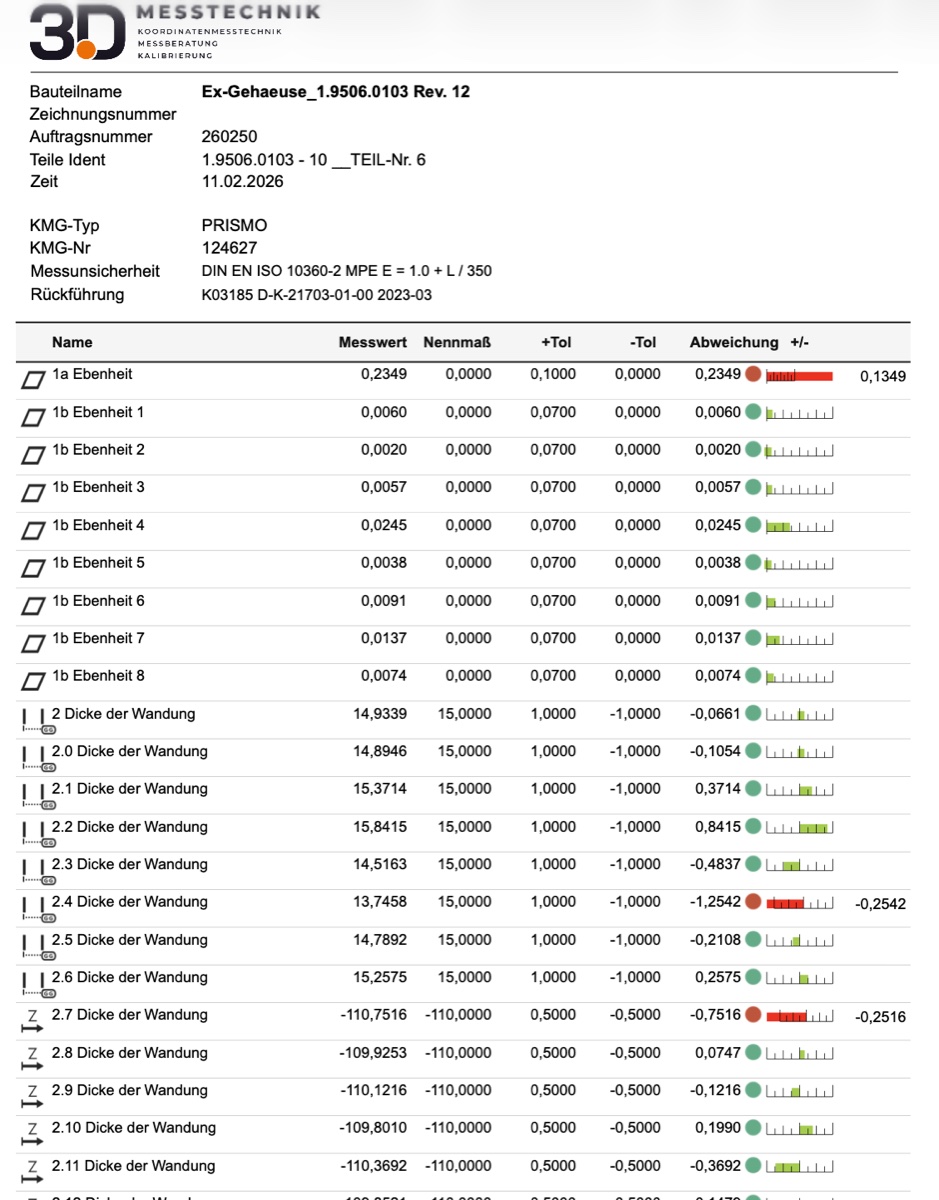Screen dimensions: 939x1200
Task: Click Messwert 14,5163 of 2.3 Dicke
Action: pyautogui.click(x=380, y=865)
